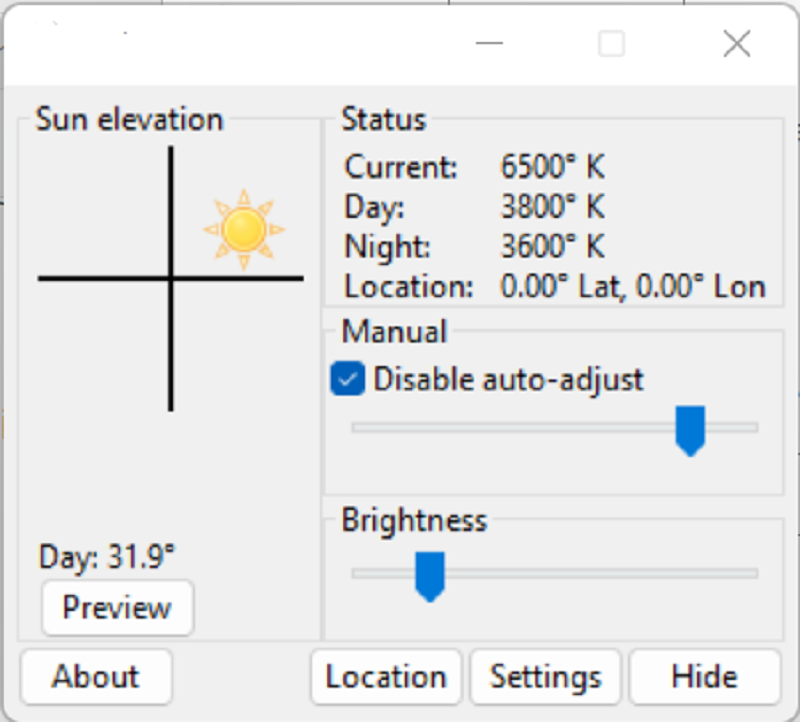The height and width of the screenshot is (722, 800).
Task: Click the Current 6500° K value
Action: pyautogui.click(x=553, y=166)
